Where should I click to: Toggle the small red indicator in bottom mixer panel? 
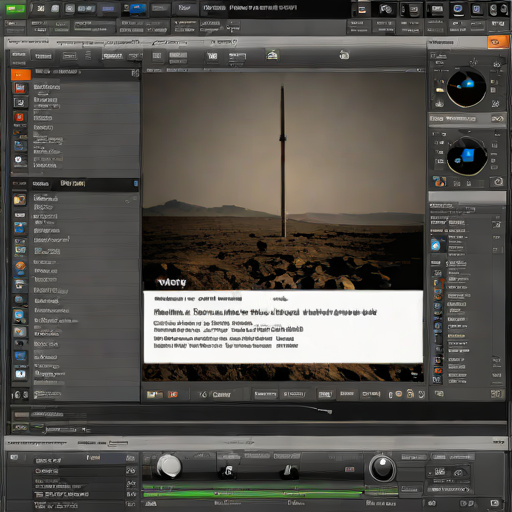[x=349, y=469]
